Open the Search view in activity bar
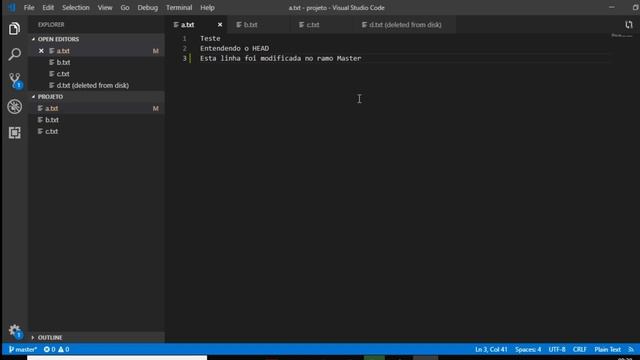This screenshot has height=360, width=640. coord(14,54)
